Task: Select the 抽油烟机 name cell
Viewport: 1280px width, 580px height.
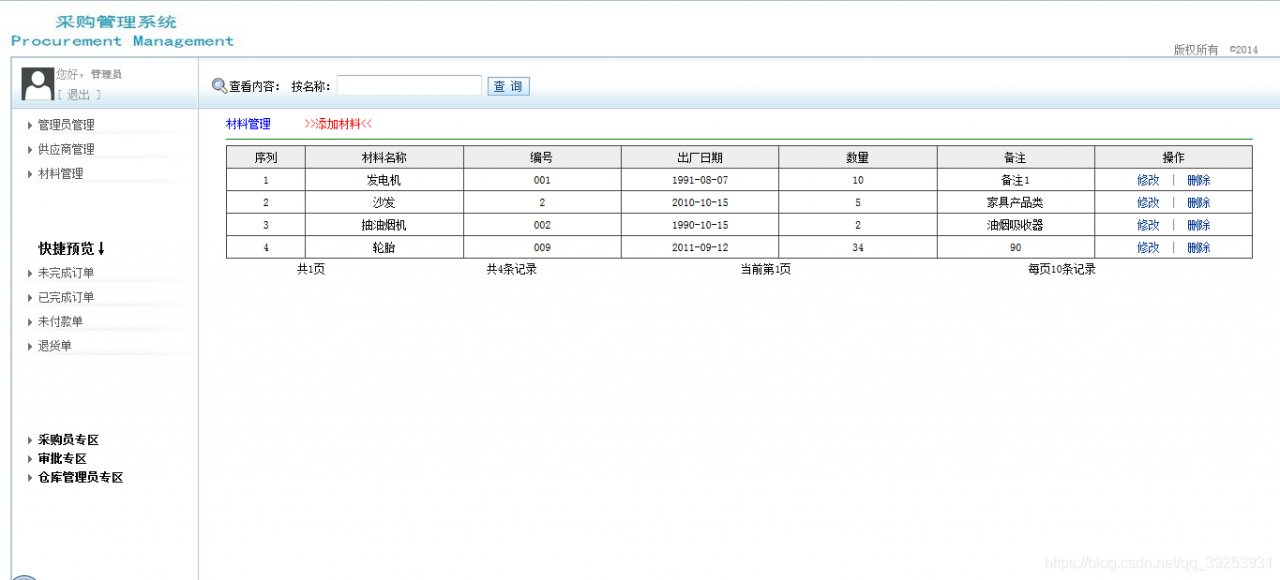Action: pos(384,225)
